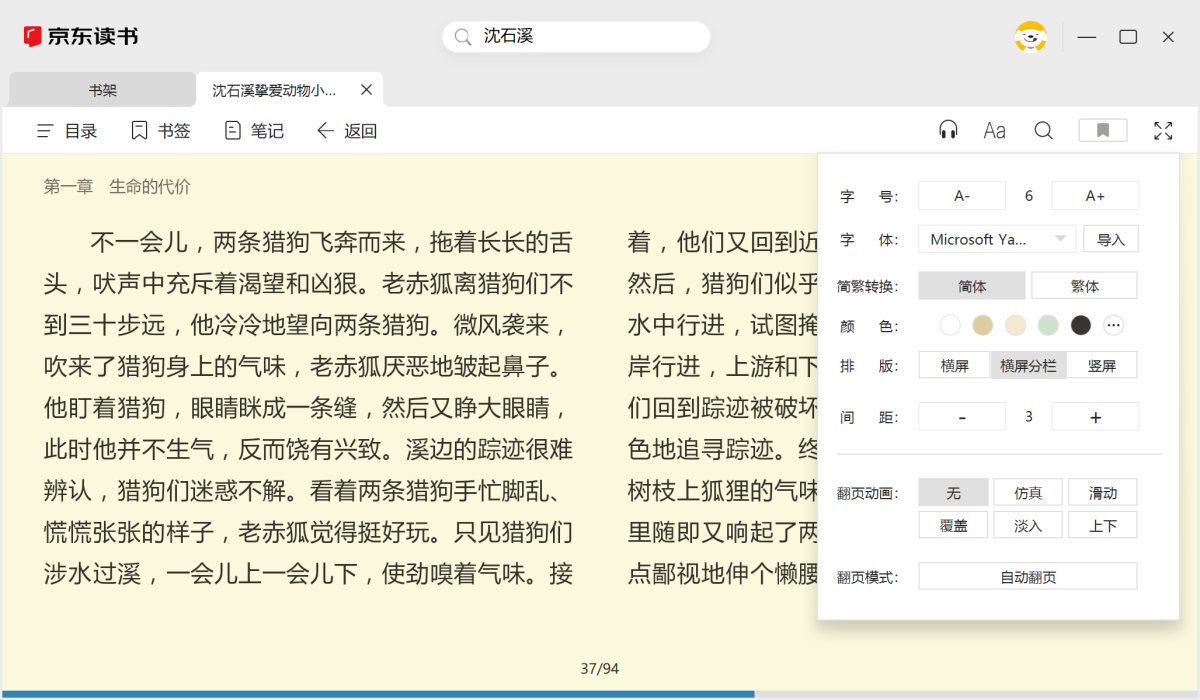Image resolution: width=1200 pixels, height=700 pixels.
Task: Click the user avatar icon
Action: pyautogui.click(x=1030, y=37)
